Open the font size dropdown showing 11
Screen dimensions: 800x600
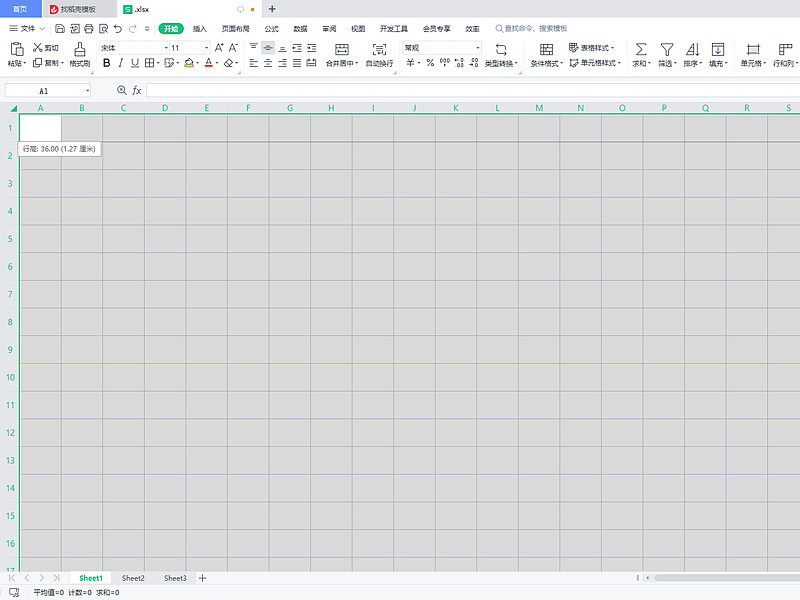pyautogui.click(x=207, y=47)
